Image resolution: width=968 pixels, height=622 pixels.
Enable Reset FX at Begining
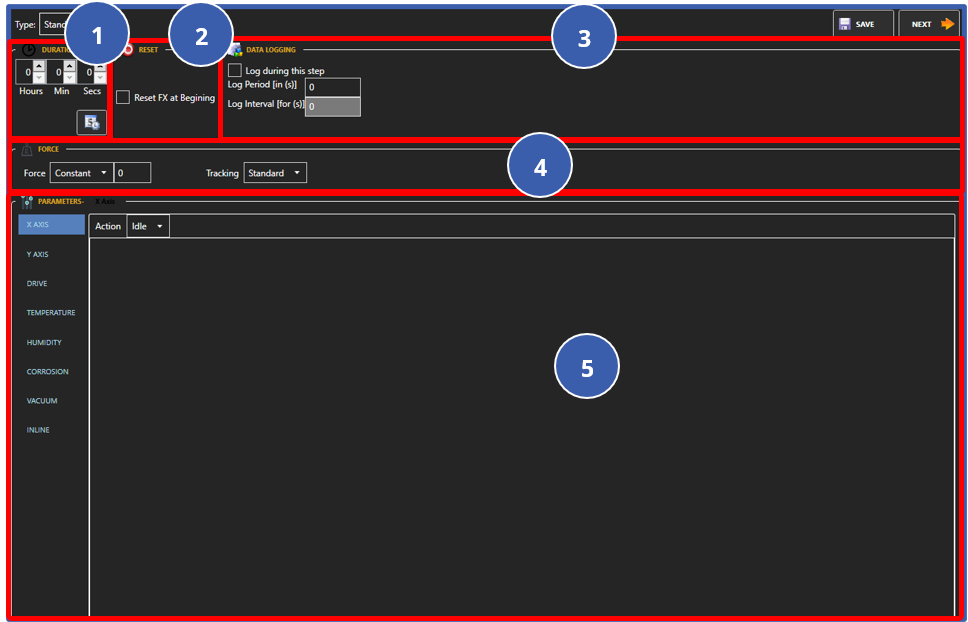(123, 96)
